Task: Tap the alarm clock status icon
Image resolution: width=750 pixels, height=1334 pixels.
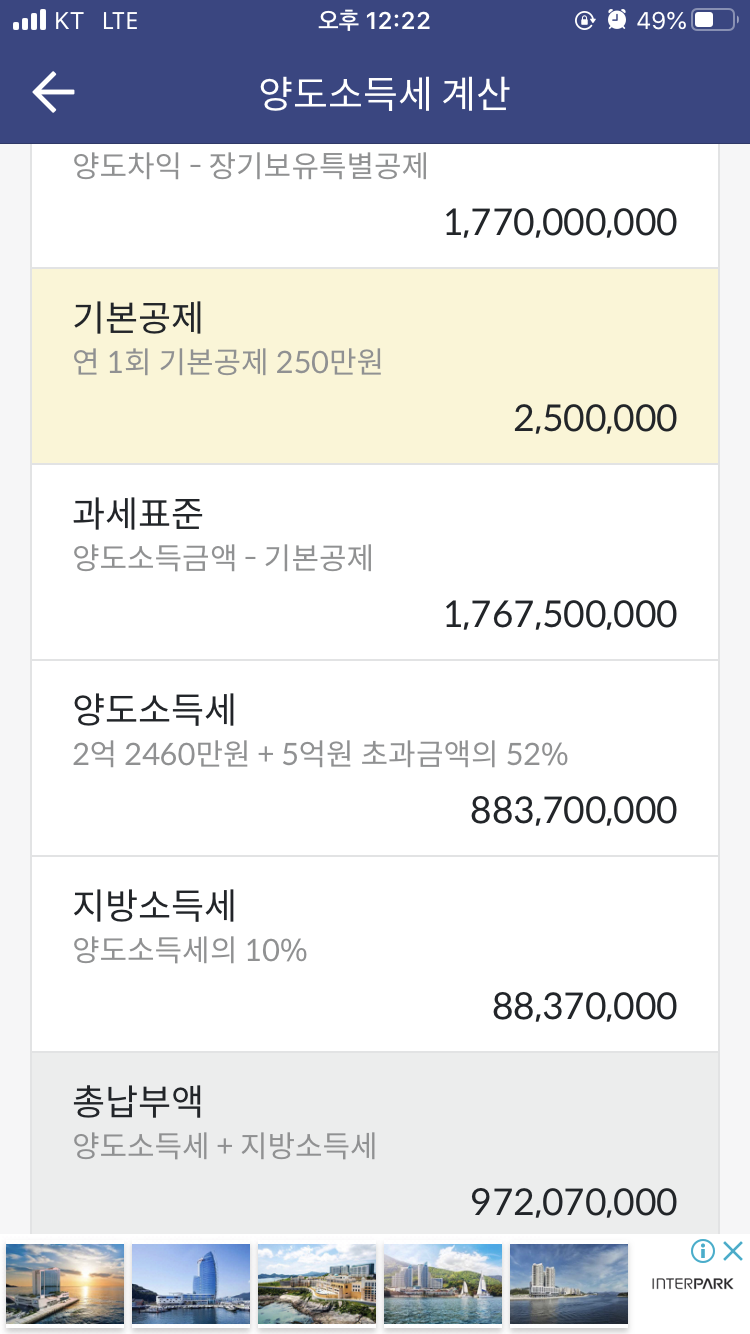Action: coord(618,21)
